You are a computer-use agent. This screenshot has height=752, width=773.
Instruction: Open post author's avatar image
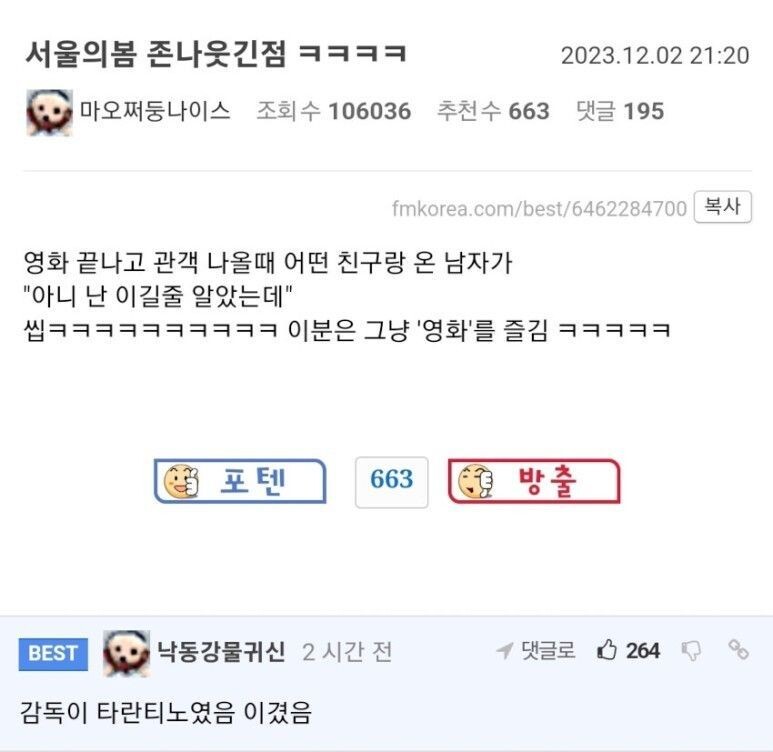click(x=49, y=112)
